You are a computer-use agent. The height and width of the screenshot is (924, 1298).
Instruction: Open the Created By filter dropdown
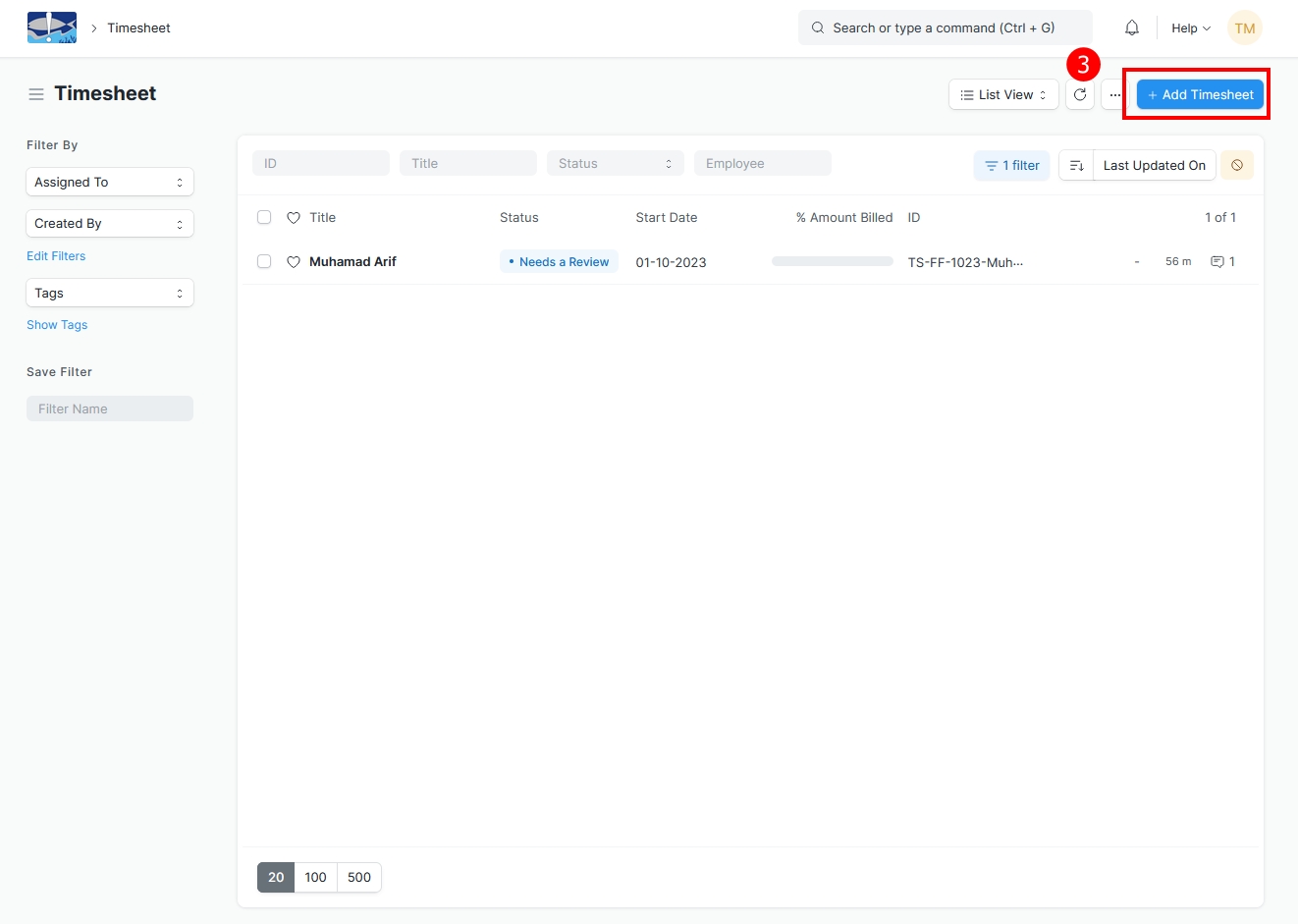click(x=109, y=224)
